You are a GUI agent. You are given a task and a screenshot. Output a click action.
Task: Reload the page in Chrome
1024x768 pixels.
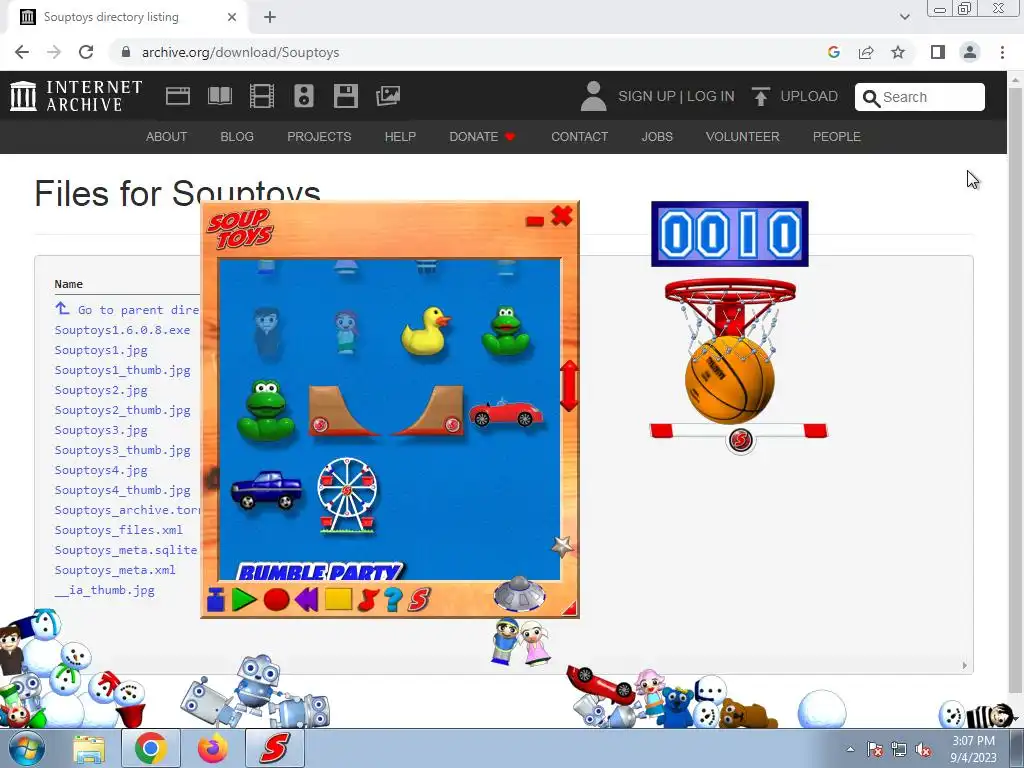pyautogui.click(x=86, y=52)
